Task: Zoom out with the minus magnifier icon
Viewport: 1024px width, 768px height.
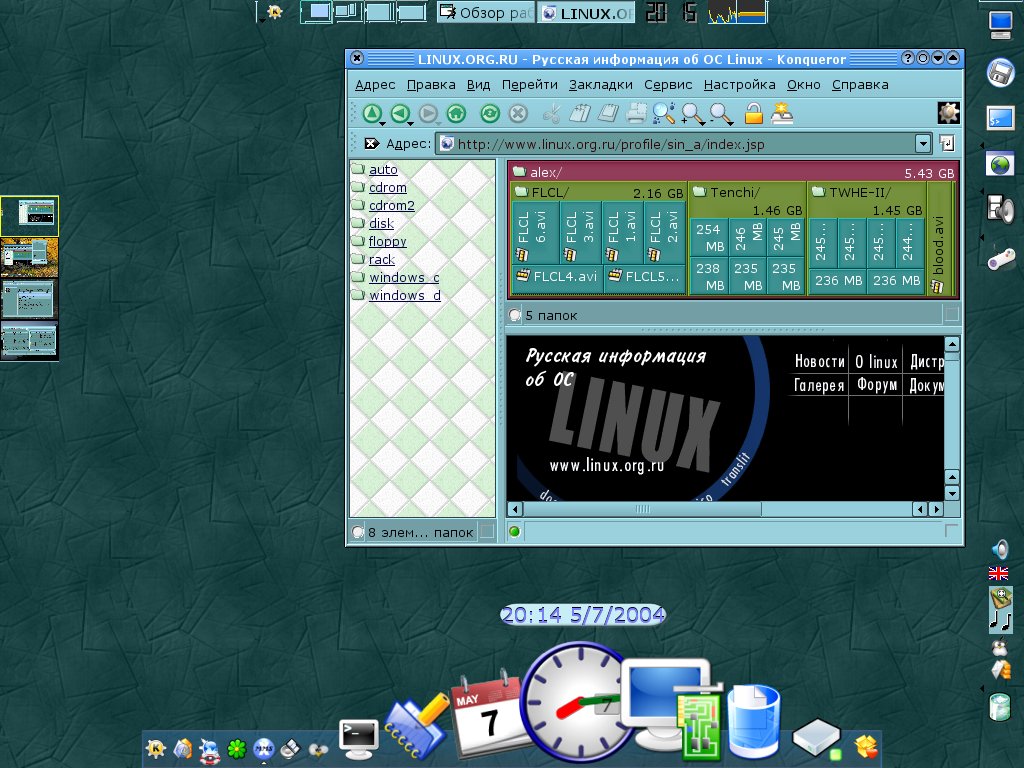Action: pyautogui.click(x=720, y=114)
